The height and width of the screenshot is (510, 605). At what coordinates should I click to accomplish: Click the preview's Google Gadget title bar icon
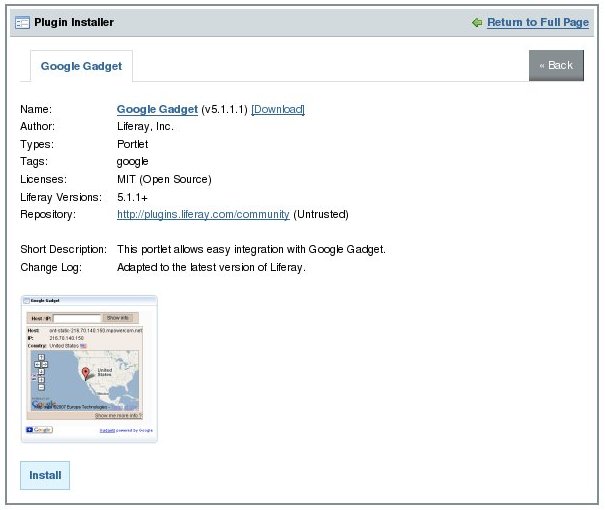pos(27,300)
